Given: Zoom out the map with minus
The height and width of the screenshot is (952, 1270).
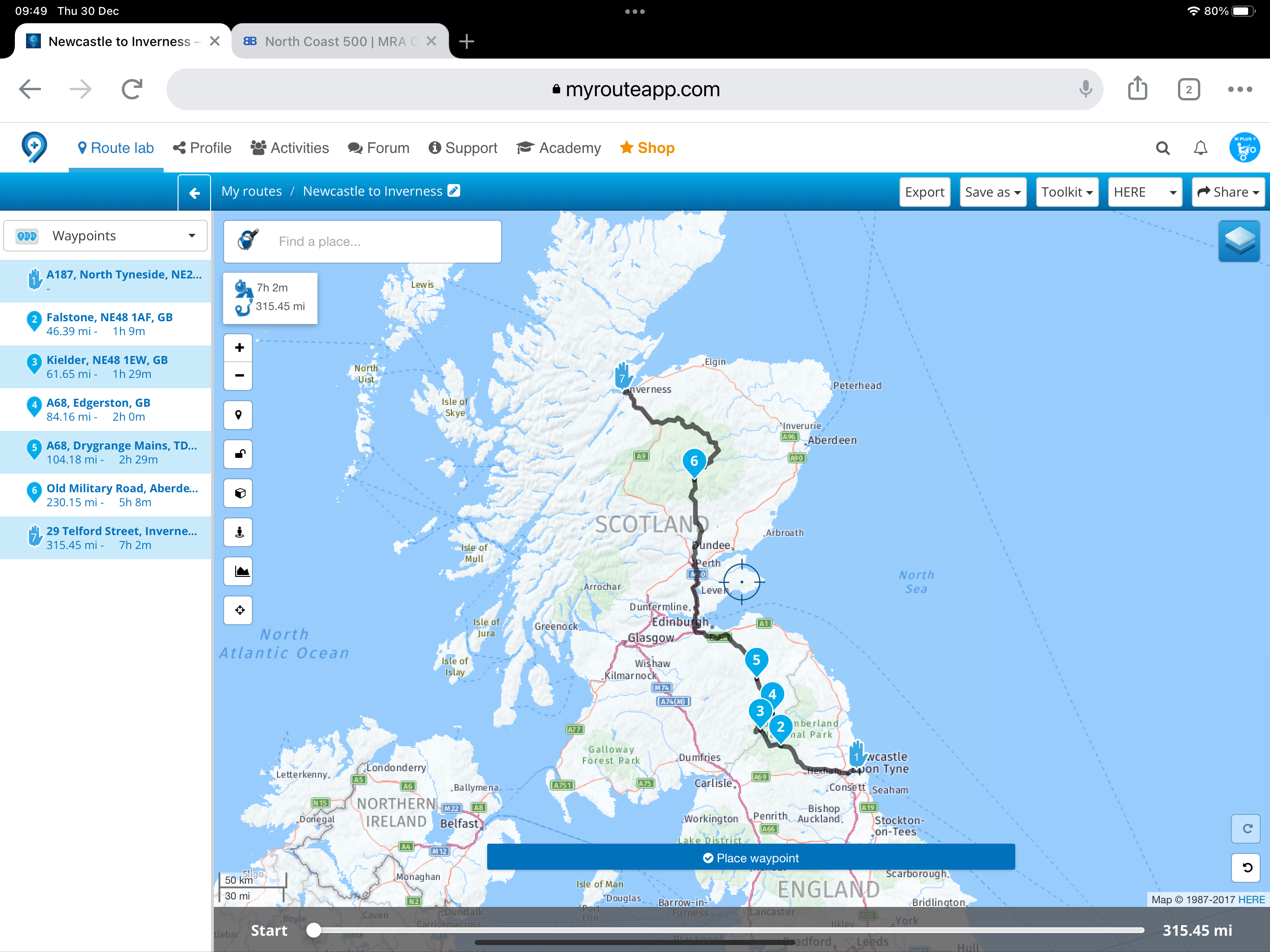Looking at the screenshot, I should coord(239,376).
